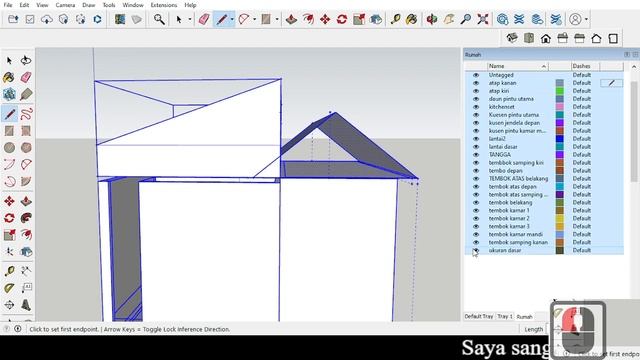The image size is (640, 360).
Task: Open the Select tool dropdown arrow
Action: [x=189, y=19]
